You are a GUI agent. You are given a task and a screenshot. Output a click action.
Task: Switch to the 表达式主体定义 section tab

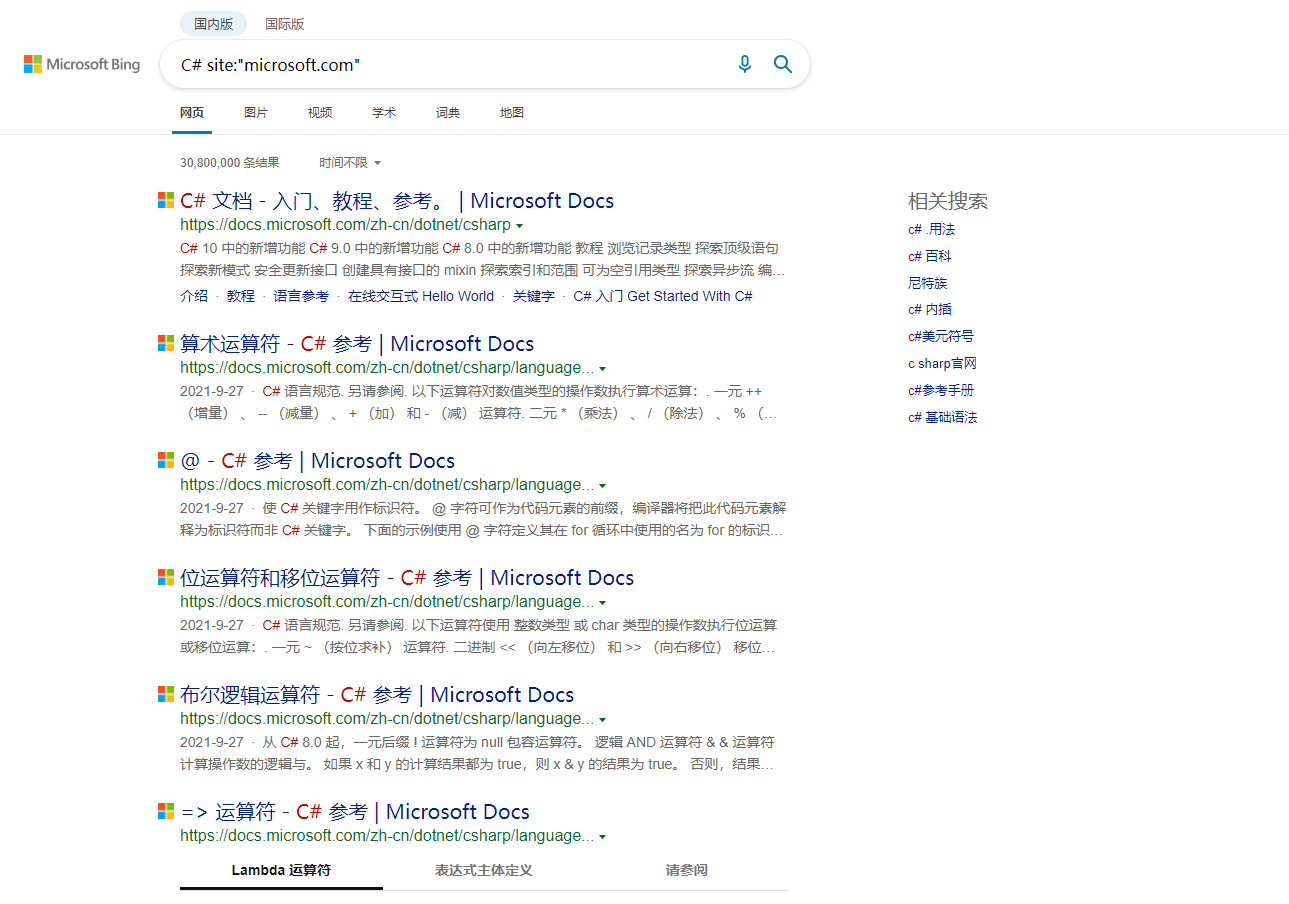[484, 870]
